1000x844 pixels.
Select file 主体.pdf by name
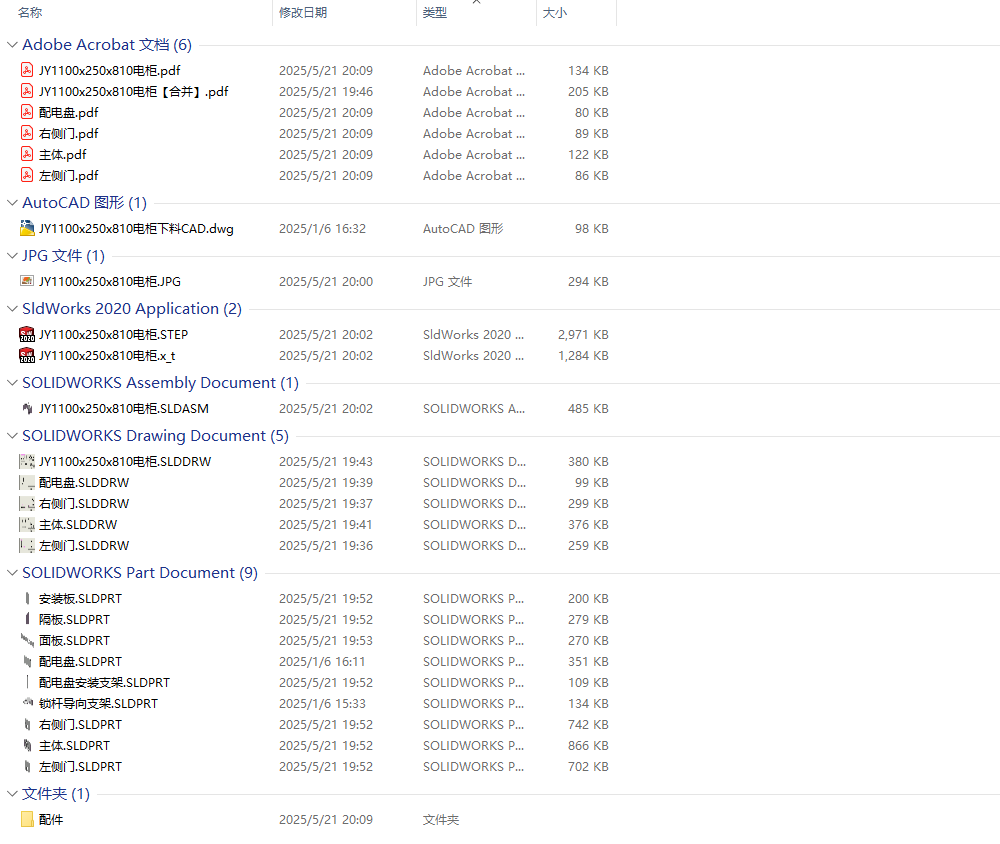point(62,154)
